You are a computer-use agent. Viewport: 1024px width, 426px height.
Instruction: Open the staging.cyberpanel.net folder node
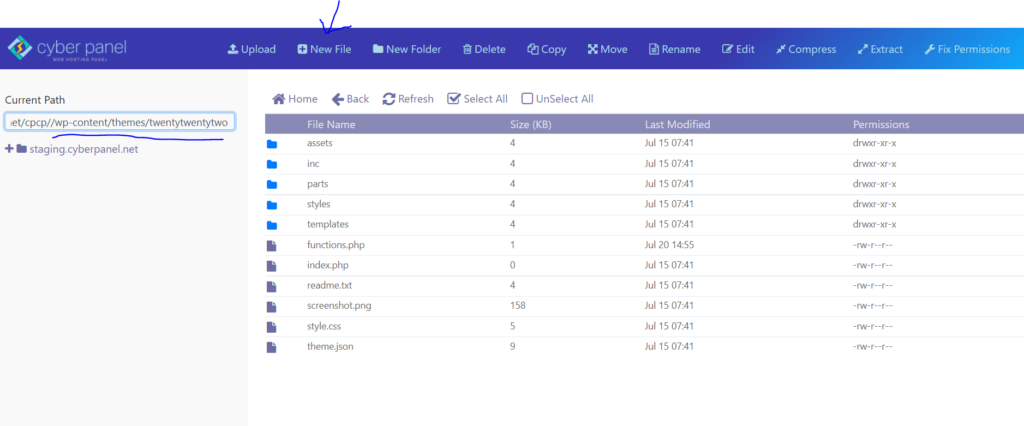point(84,149)
